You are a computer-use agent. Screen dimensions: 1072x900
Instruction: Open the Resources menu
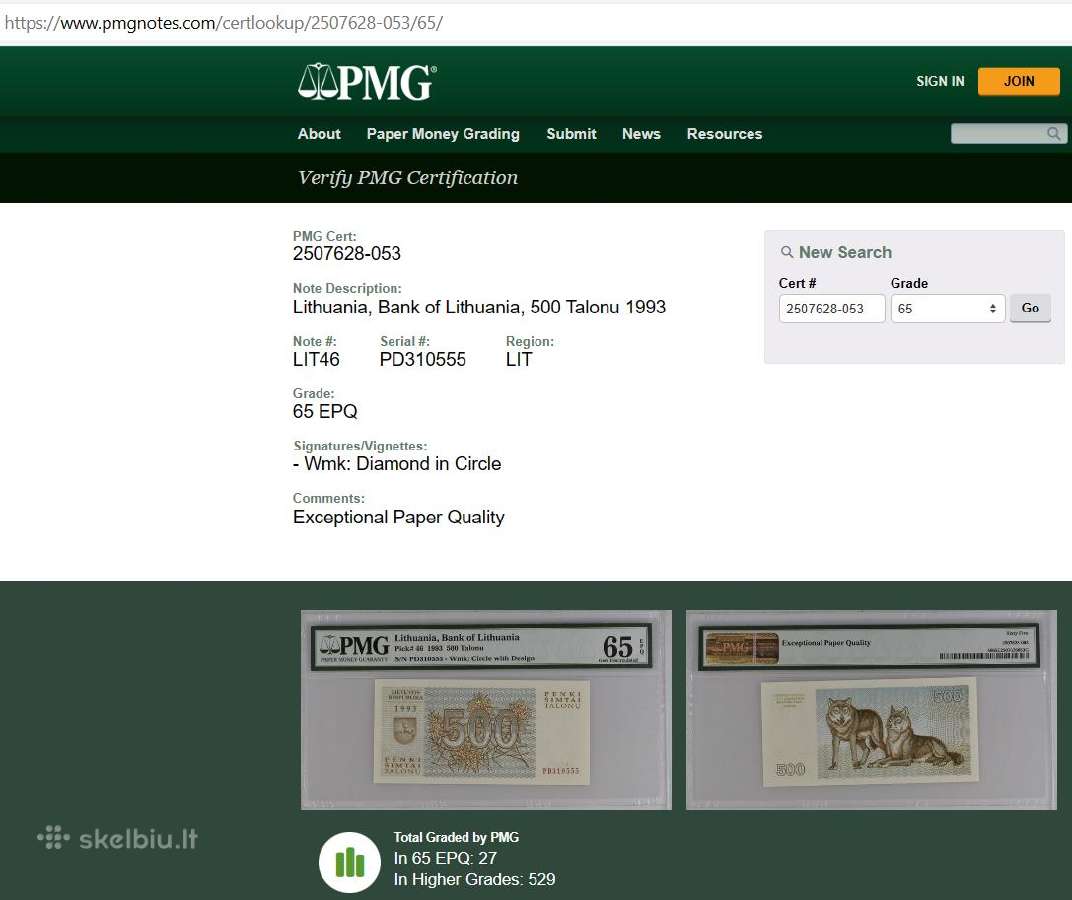point(724,134)
